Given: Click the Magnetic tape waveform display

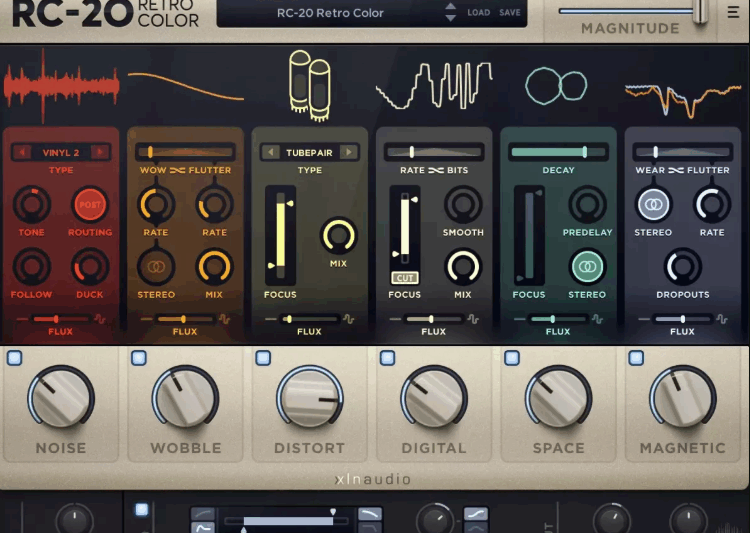Looking at the screenshot, I should pos(683,100).
